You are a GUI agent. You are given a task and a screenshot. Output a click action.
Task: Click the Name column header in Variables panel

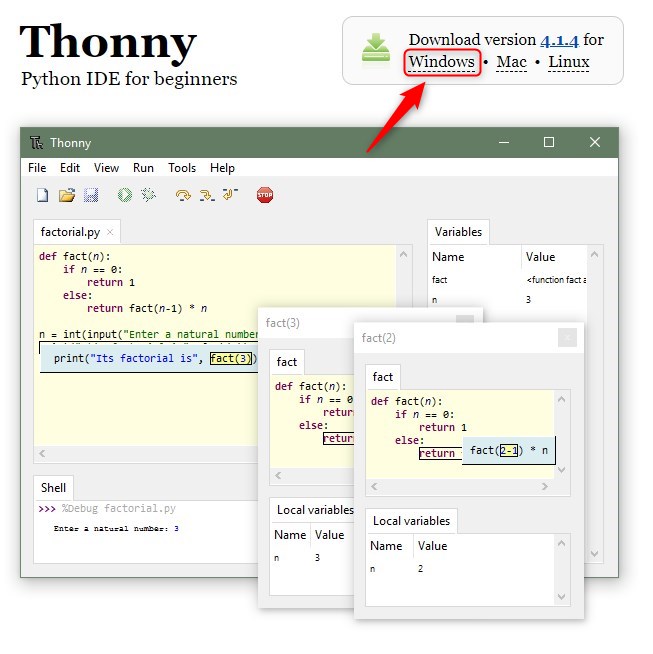475,257
